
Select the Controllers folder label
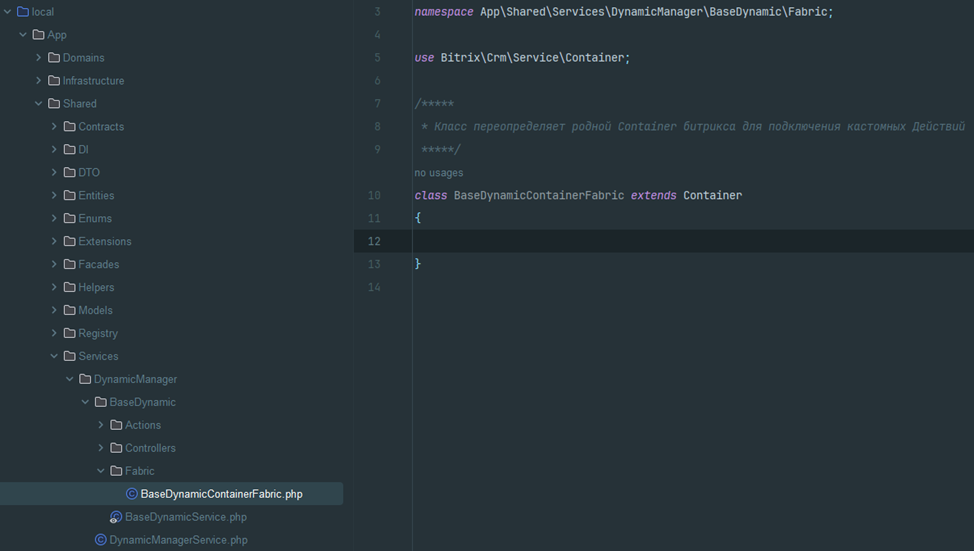[150, 449]
